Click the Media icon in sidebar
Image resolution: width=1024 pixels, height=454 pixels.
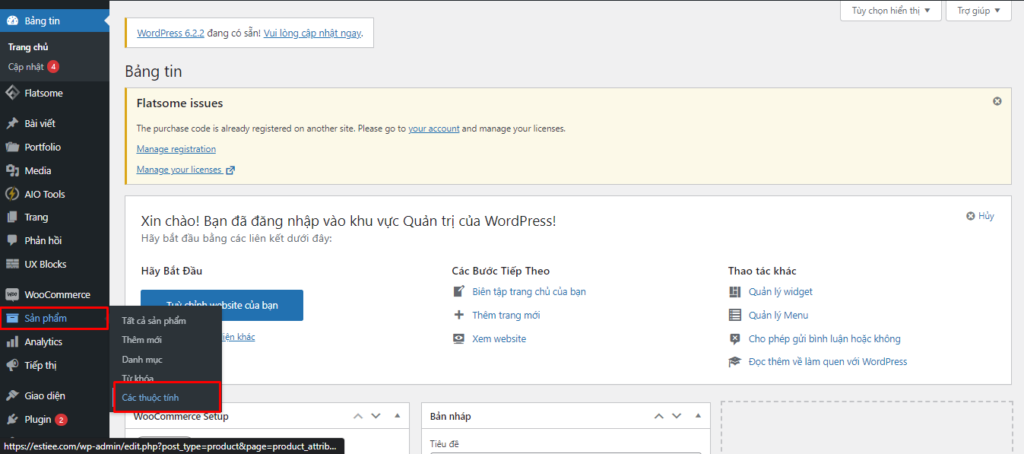click(x=12, y=170)
